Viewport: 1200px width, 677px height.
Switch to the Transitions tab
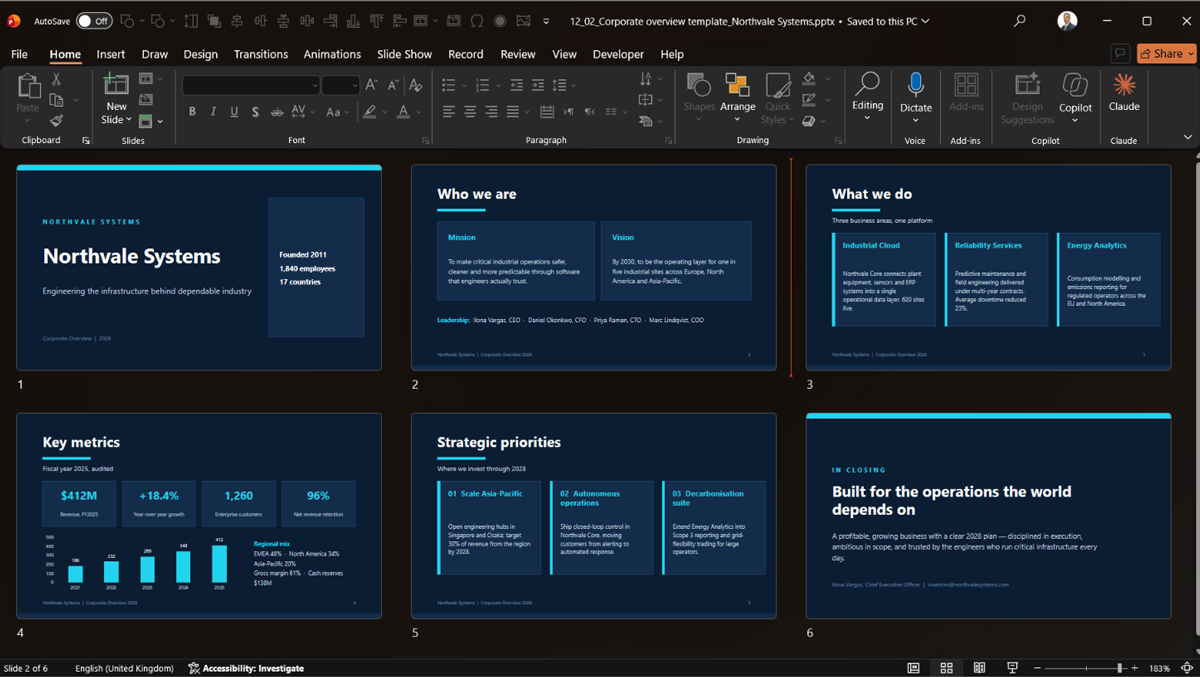[261, 54]
